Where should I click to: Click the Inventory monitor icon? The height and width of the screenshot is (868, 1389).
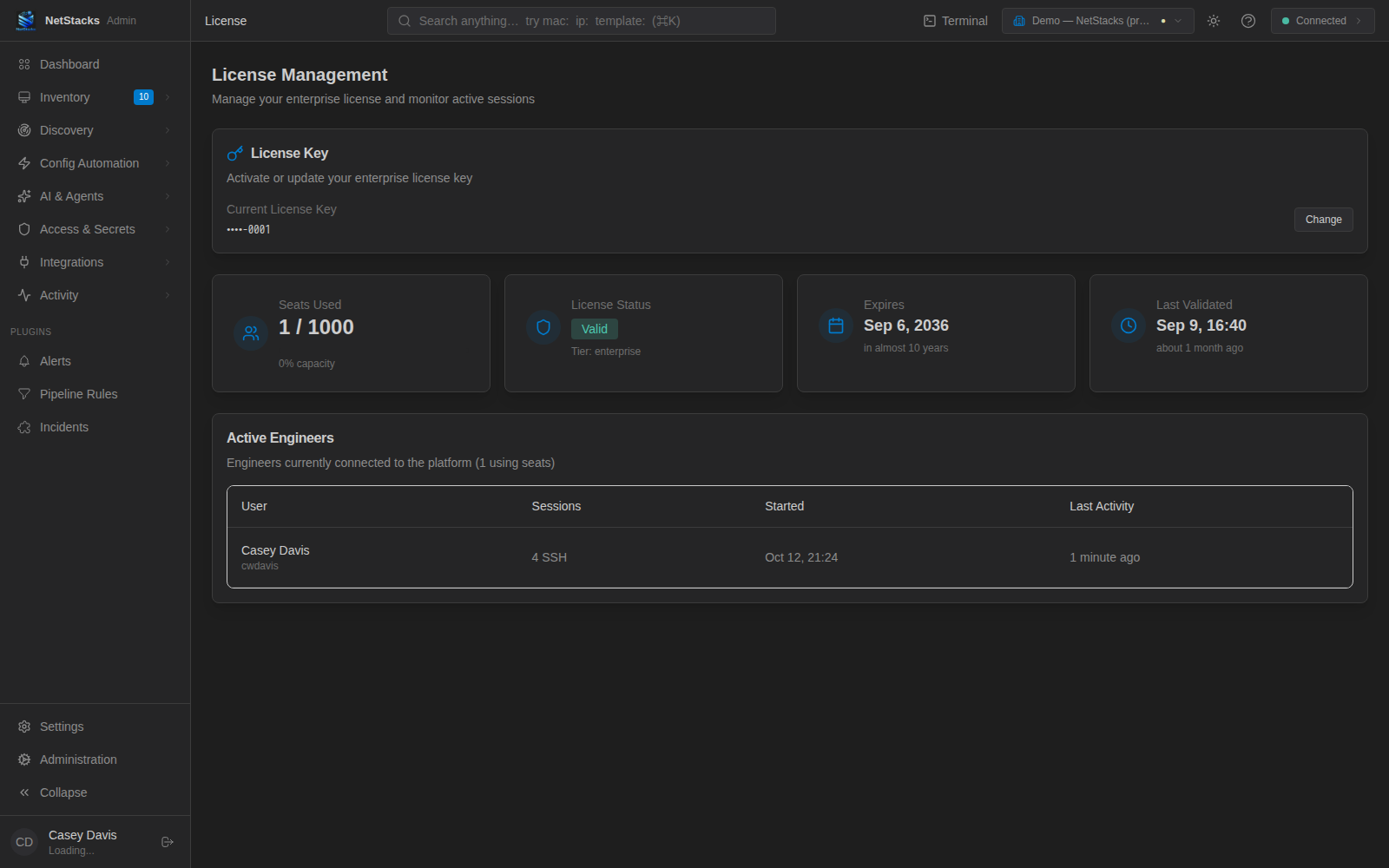coord(24,97)
